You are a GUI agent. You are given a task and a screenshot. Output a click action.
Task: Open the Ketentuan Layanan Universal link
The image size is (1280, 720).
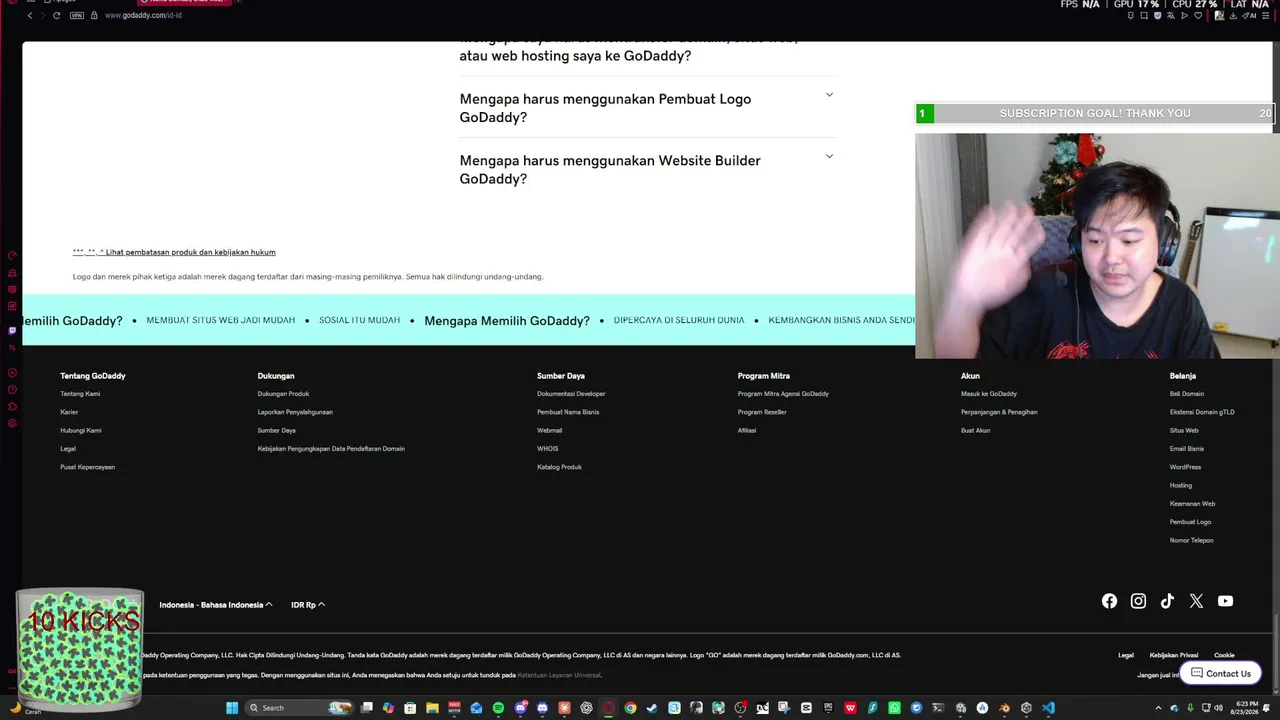(560, 675)
